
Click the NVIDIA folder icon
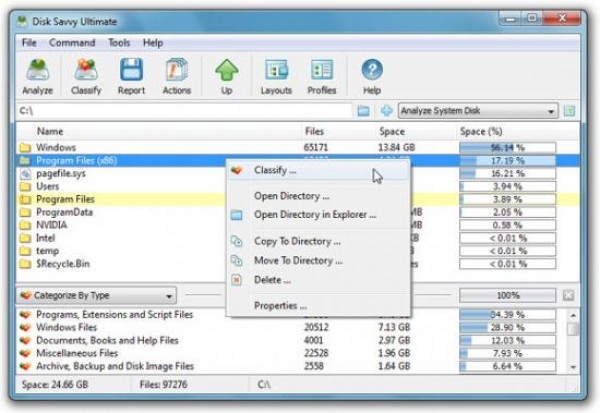[x=25, y=225]
